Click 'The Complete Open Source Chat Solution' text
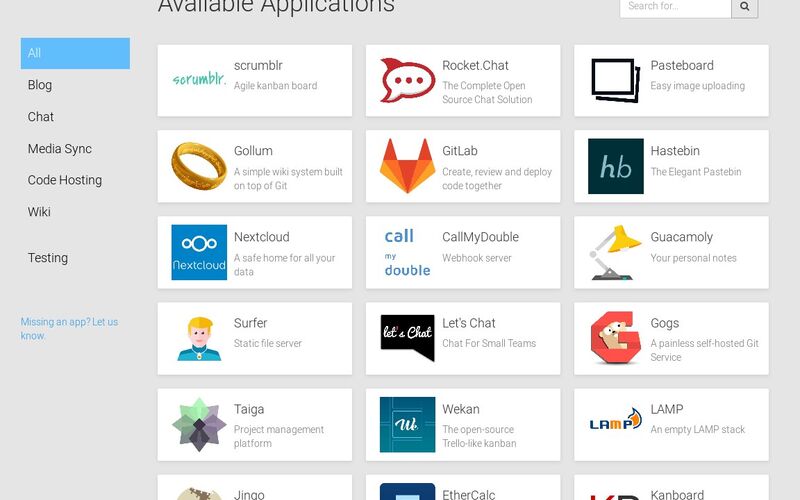 pos(487,92)
